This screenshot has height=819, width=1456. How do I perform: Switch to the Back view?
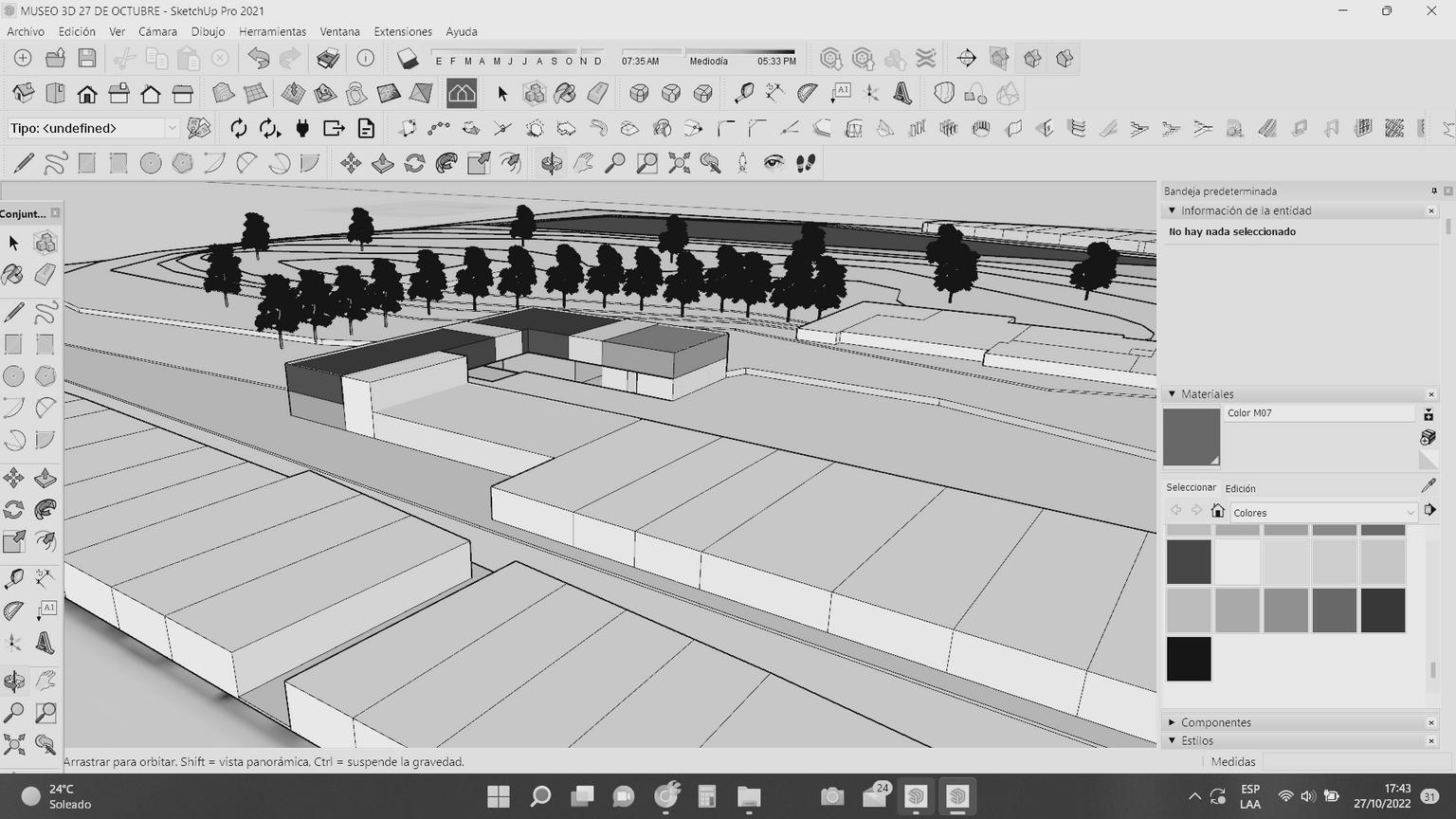[x=151, y=94]
